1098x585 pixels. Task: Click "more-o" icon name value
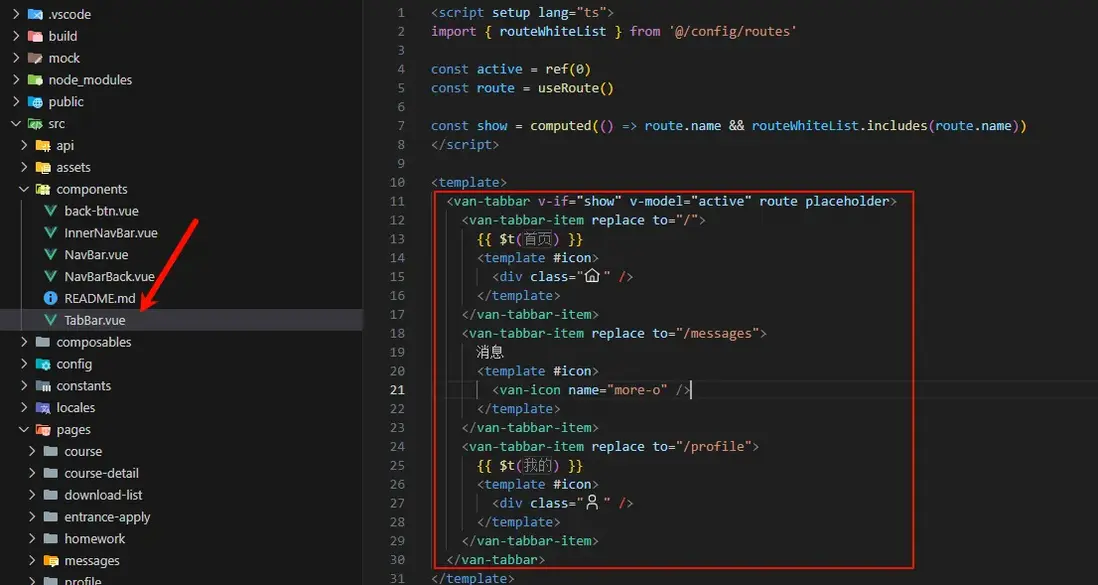(637, 390)
